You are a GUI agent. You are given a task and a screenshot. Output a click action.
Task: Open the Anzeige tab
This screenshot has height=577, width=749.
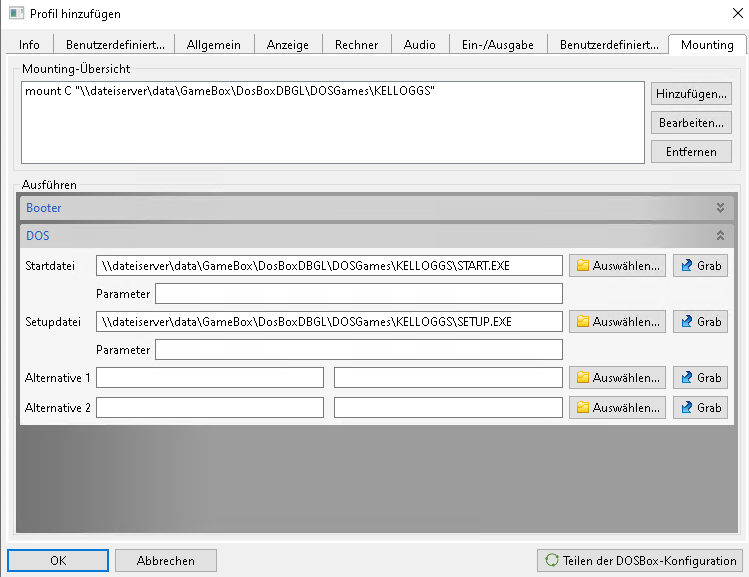288,45
